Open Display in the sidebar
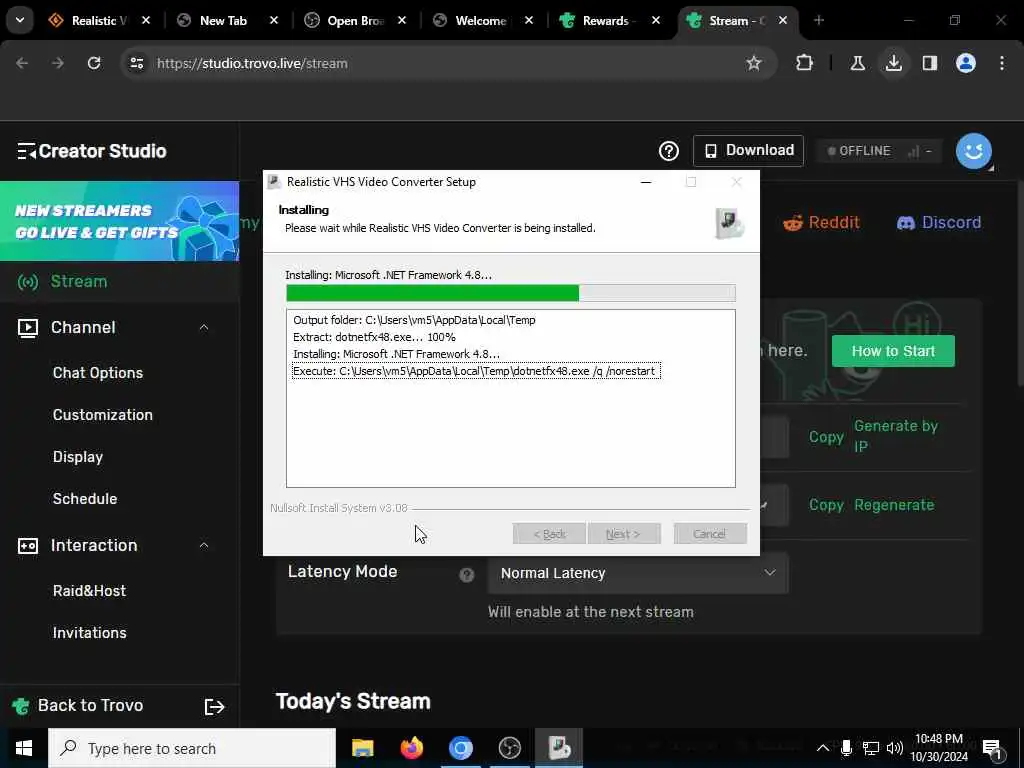 [x=78, y=457]
